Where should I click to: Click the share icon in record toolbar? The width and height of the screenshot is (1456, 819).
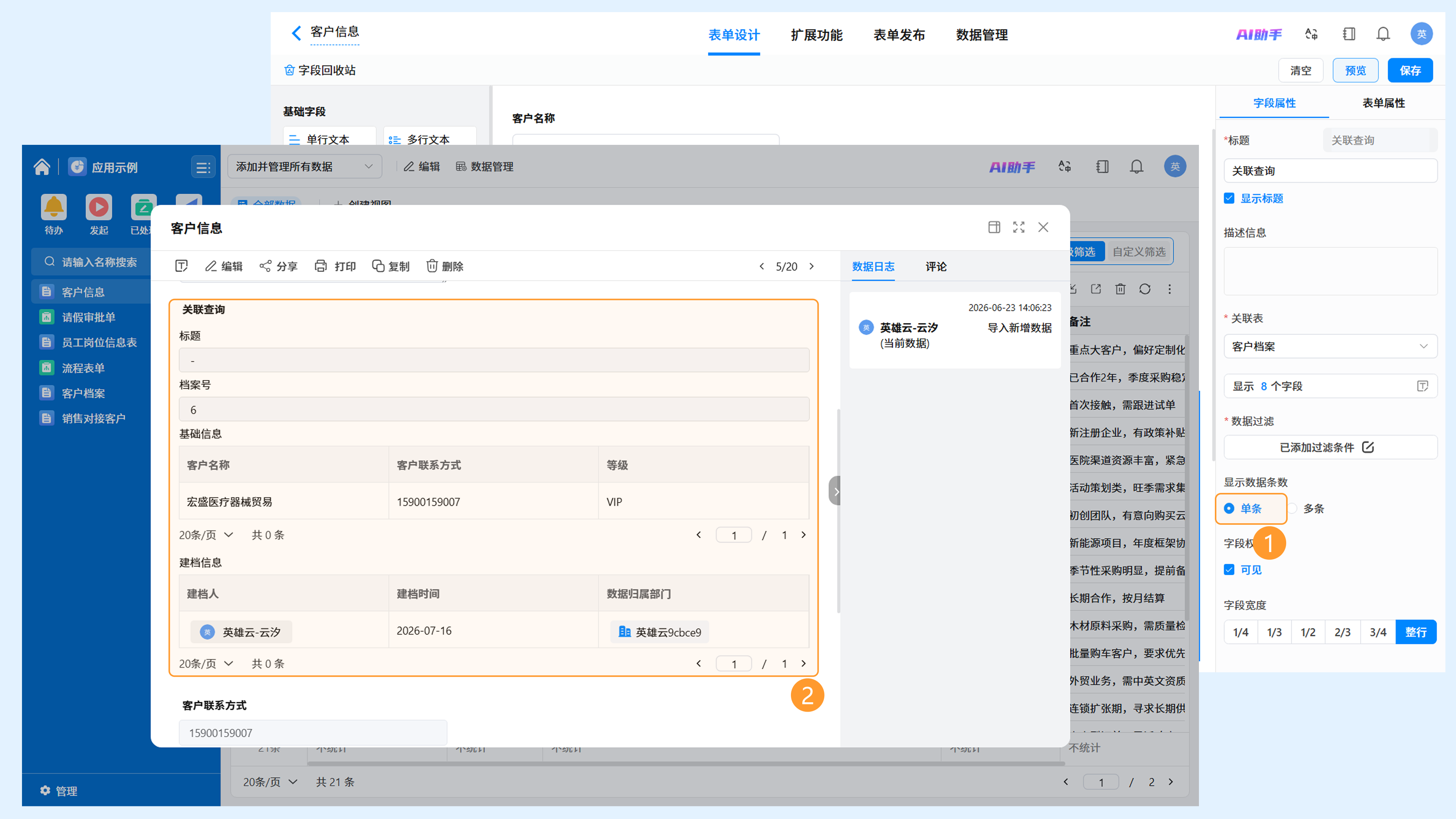pyautogui.click(x=265, y=266)
